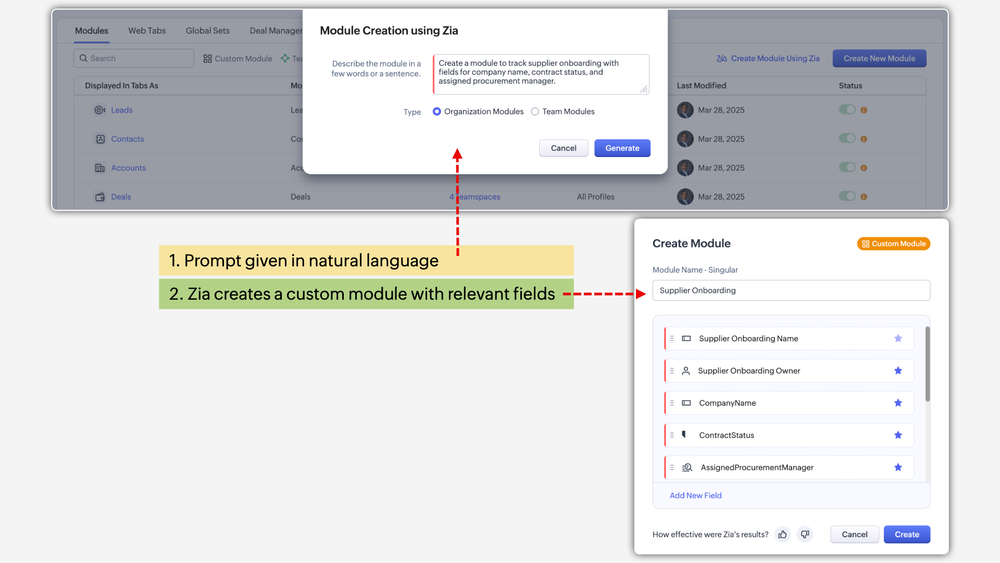1000x563 pixels.
Task: Select Team Modules radio button
Action: click(535, 112)
